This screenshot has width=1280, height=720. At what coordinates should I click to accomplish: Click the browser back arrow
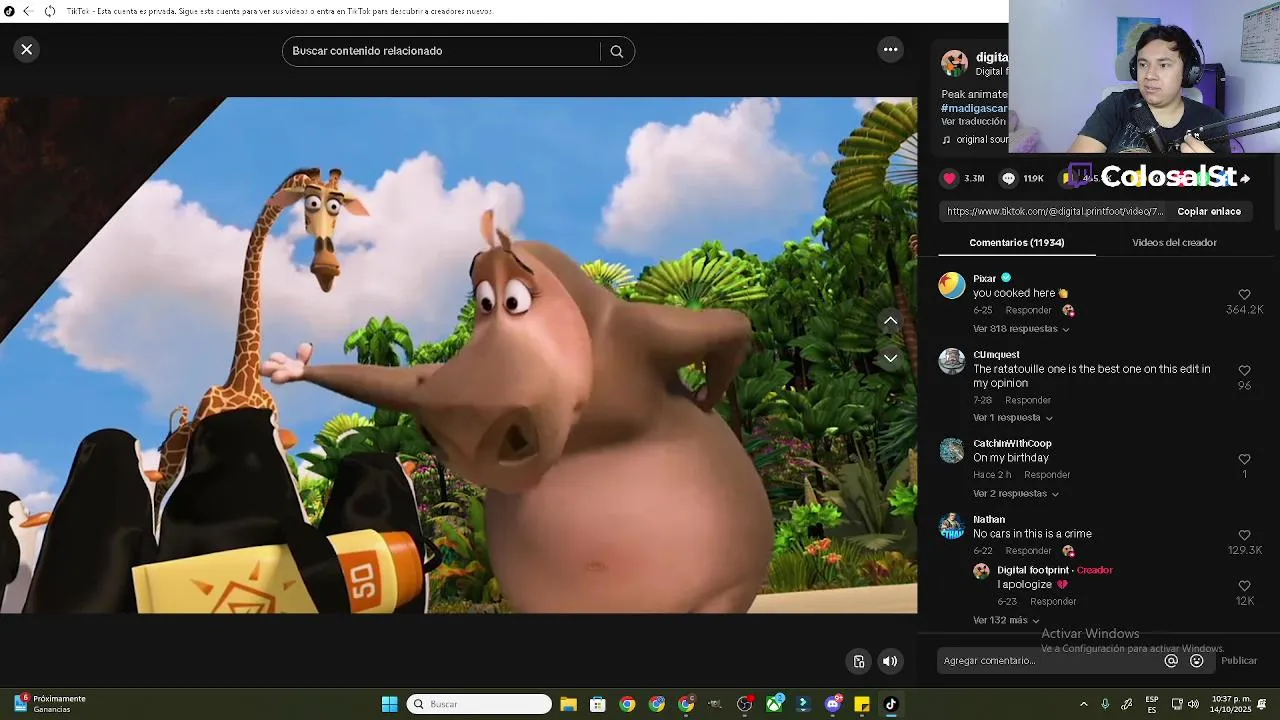click(x=28, y=11)
